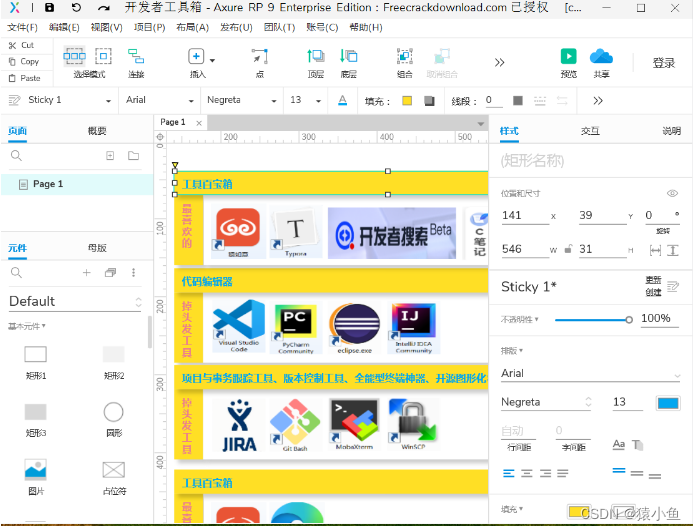This screenshot has width=696, height=530.
Task: Click the Preview (预览) play button
Action: [x=568, y=61]
